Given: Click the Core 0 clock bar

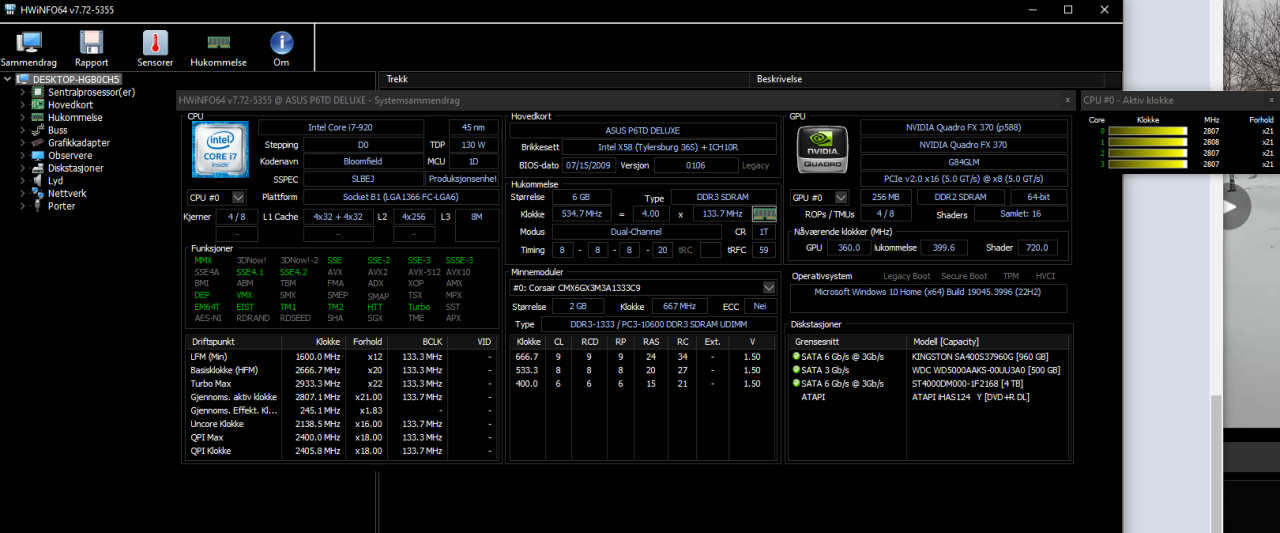Looking at the screenshot, I should (x=1147, y=131).
